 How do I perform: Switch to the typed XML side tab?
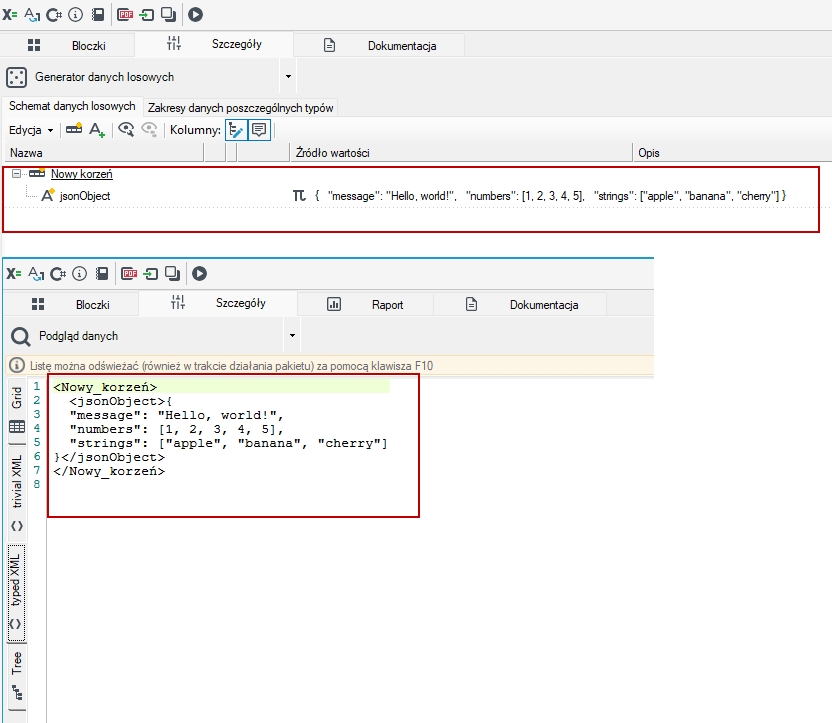pos(16,593)
